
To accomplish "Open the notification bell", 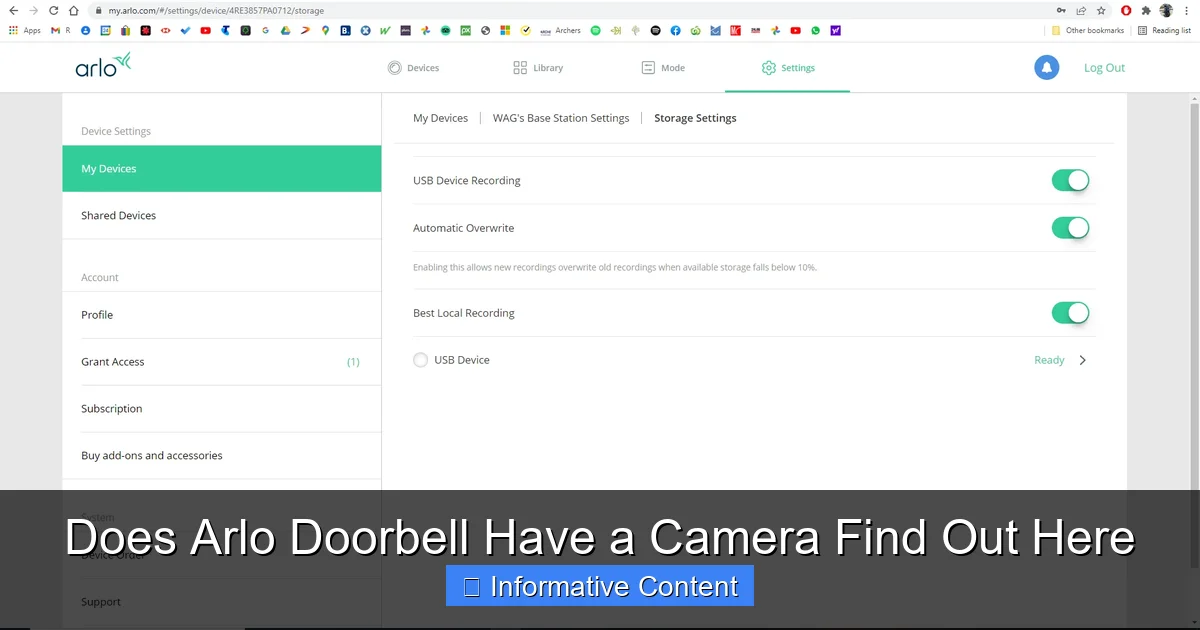I will 1046,67.
